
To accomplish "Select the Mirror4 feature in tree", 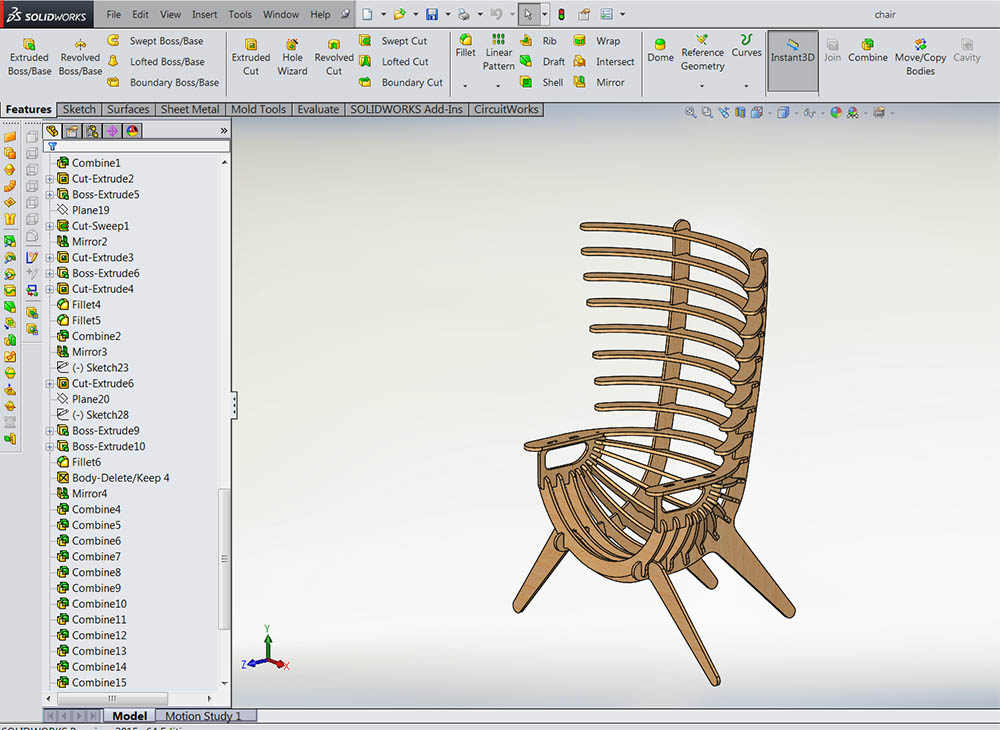I will coord(82,494).
